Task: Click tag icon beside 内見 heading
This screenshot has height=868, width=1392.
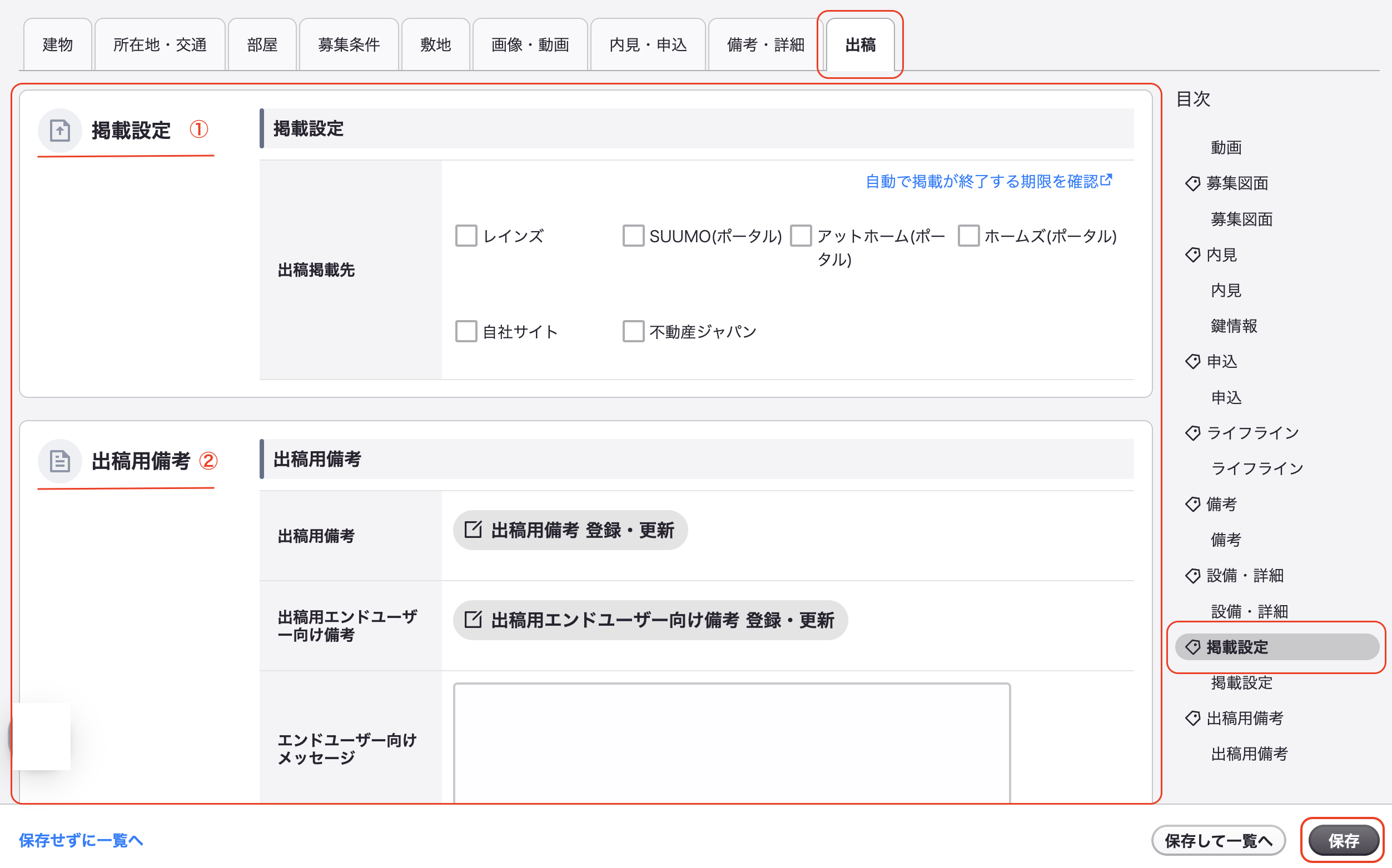Action: 1193,255
